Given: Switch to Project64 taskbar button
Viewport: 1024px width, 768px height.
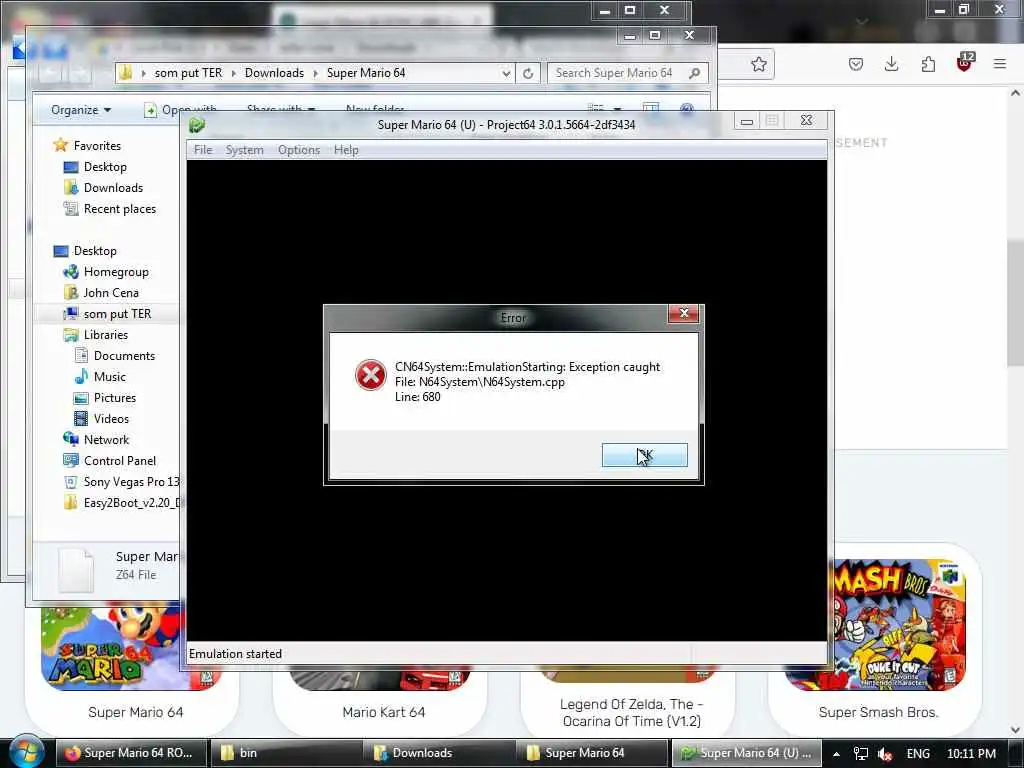Looking at the screenshot, I should [x=747, y=753].
